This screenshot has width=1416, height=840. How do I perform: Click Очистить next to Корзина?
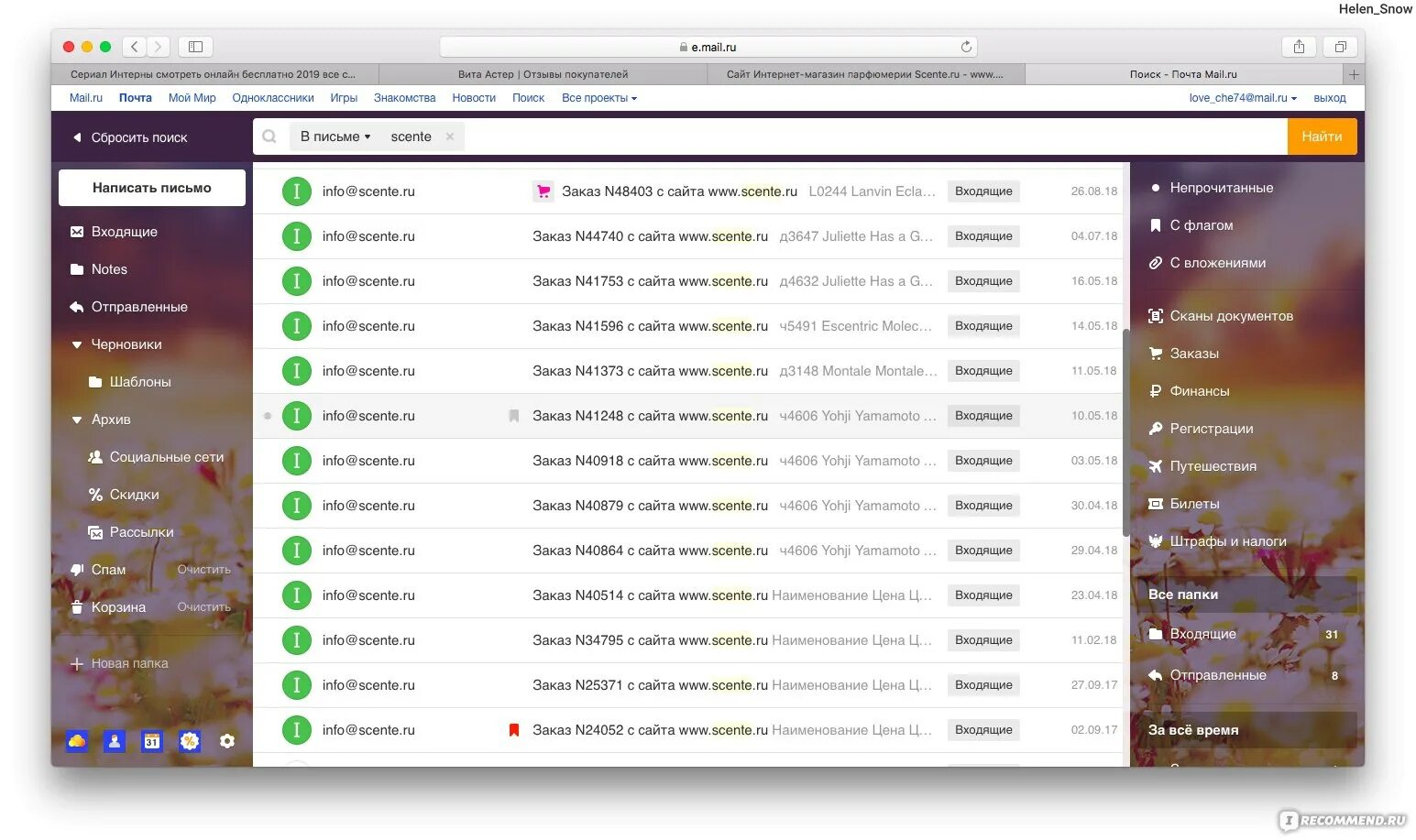(x=204, y=607)
